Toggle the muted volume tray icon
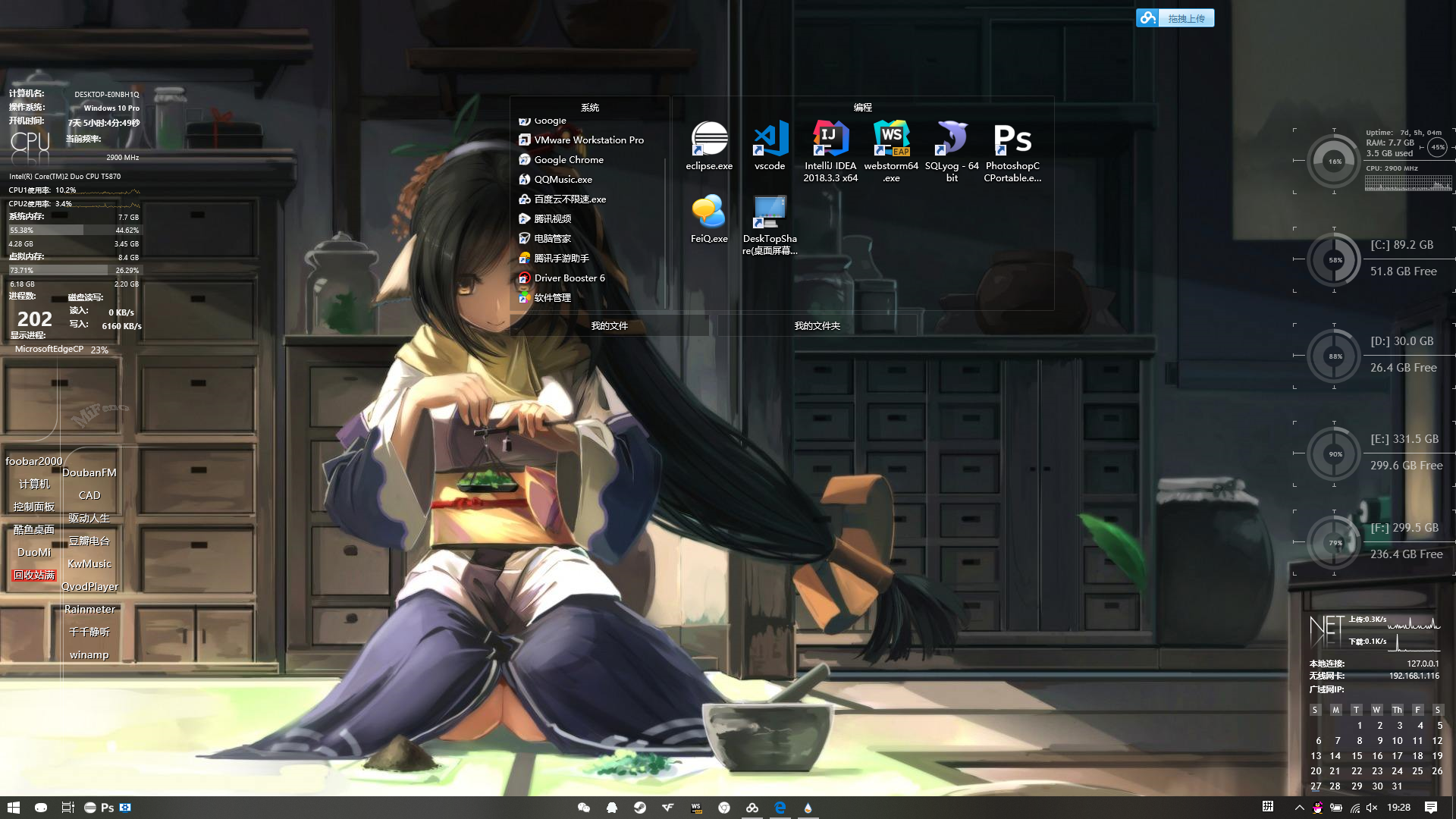Viewport: 1456px width, 819px height. coord(1372,808)
